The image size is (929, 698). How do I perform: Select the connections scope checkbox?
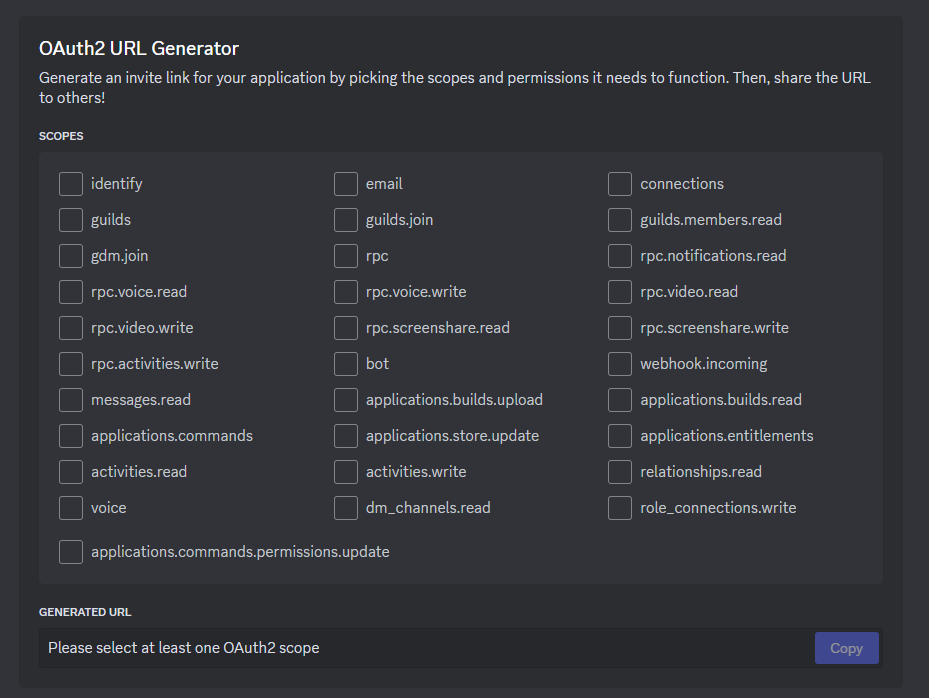point(620,184)
